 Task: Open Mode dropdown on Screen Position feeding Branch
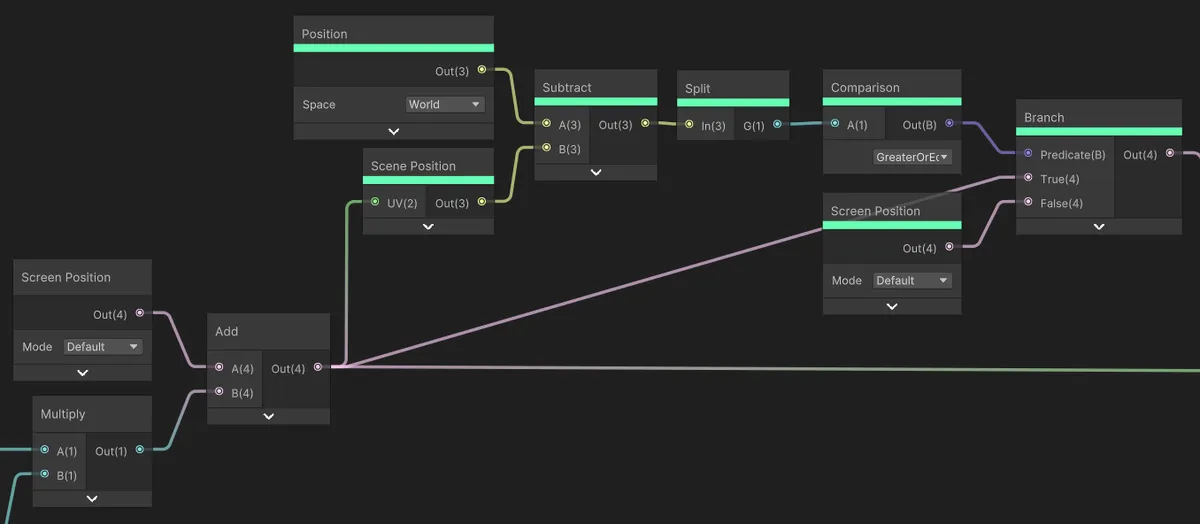pos(911,281)
